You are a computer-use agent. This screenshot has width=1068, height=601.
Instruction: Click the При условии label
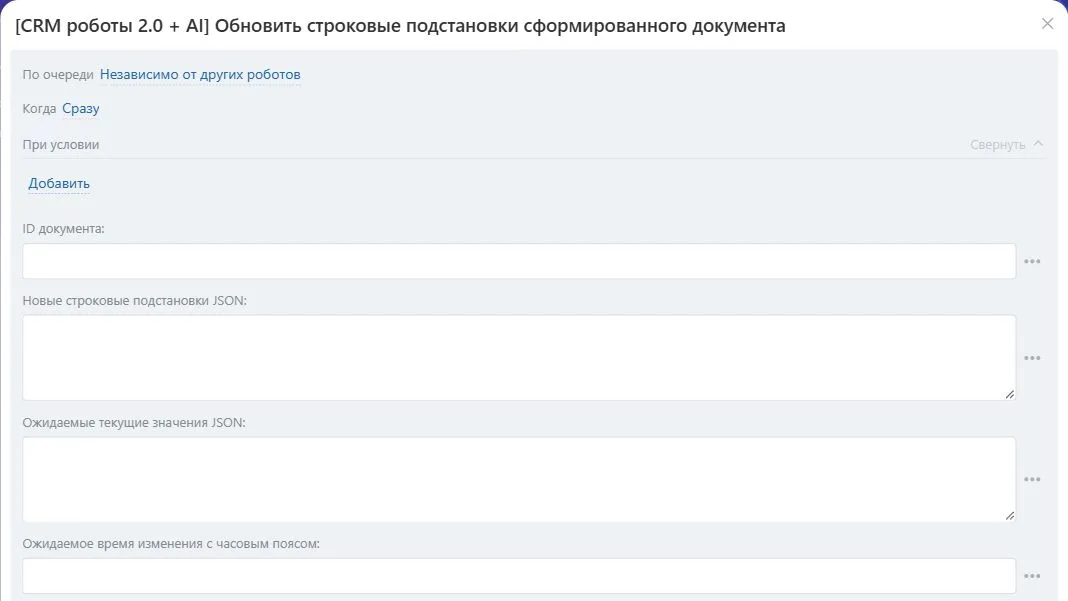pos(61,144)
